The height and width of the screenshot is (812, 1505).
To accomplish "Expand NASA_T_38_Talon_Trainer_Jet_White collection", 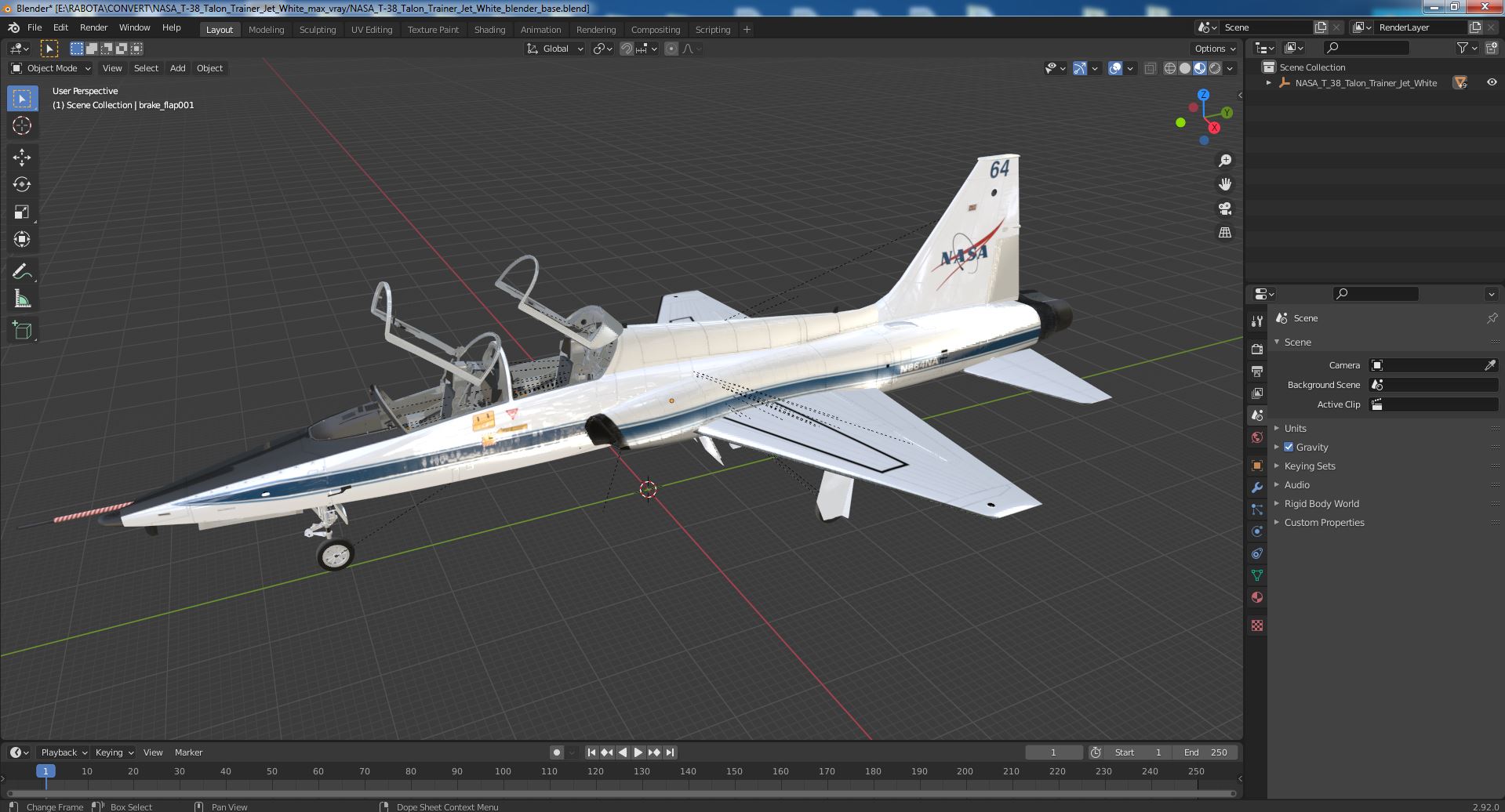I will pos(1269,82).
